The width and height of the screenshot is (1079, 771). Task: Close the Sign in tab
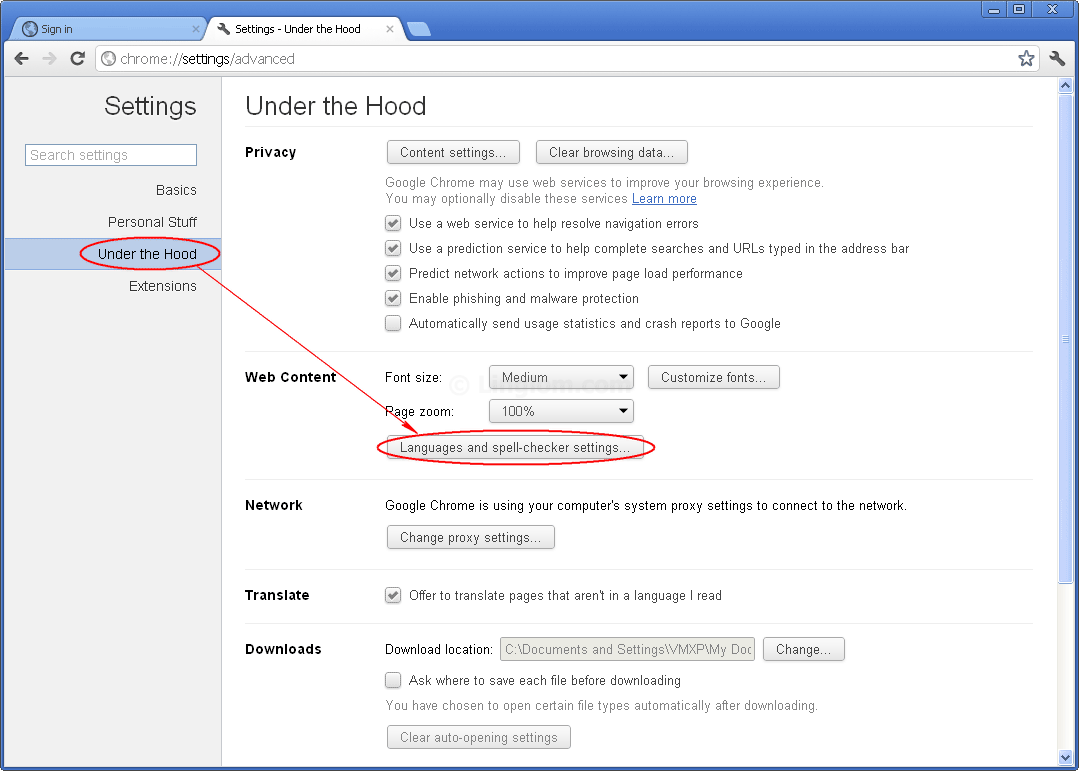[196, 29]
